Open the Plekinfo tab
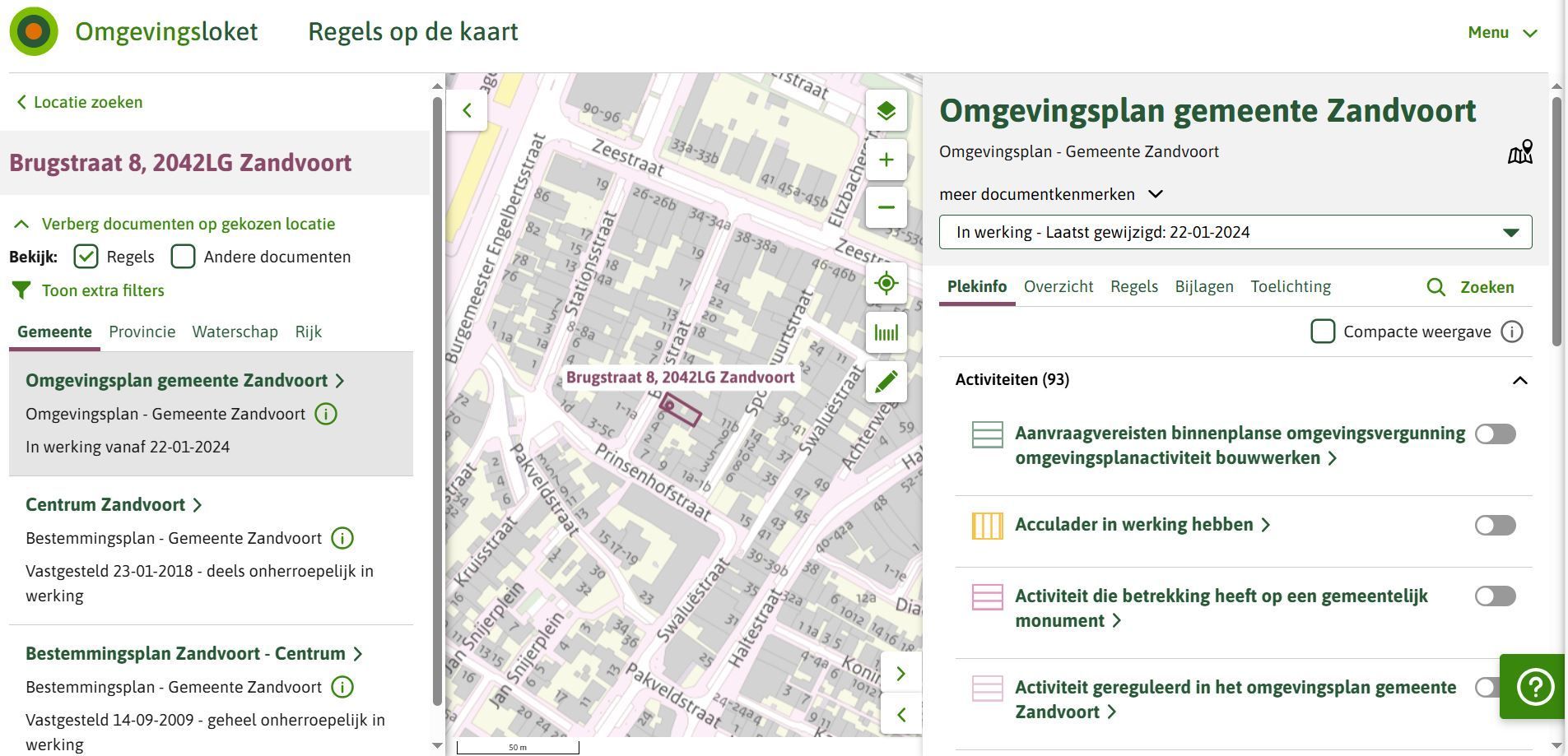This screenshot has width=1568, height=756. click(x=977, y=286)
